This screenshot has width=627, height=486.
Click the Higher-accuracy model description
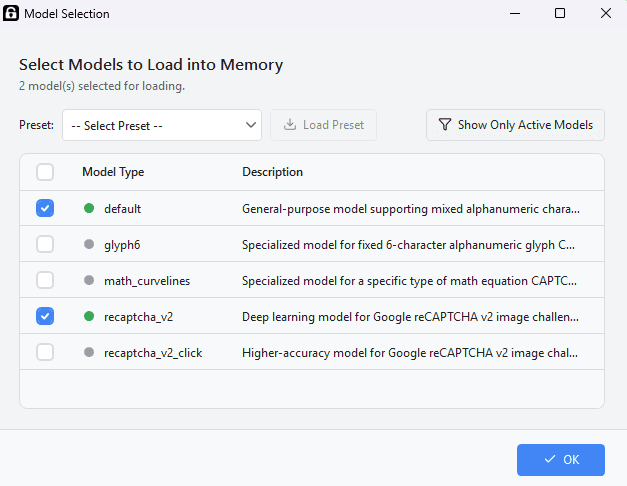(410, 353)
